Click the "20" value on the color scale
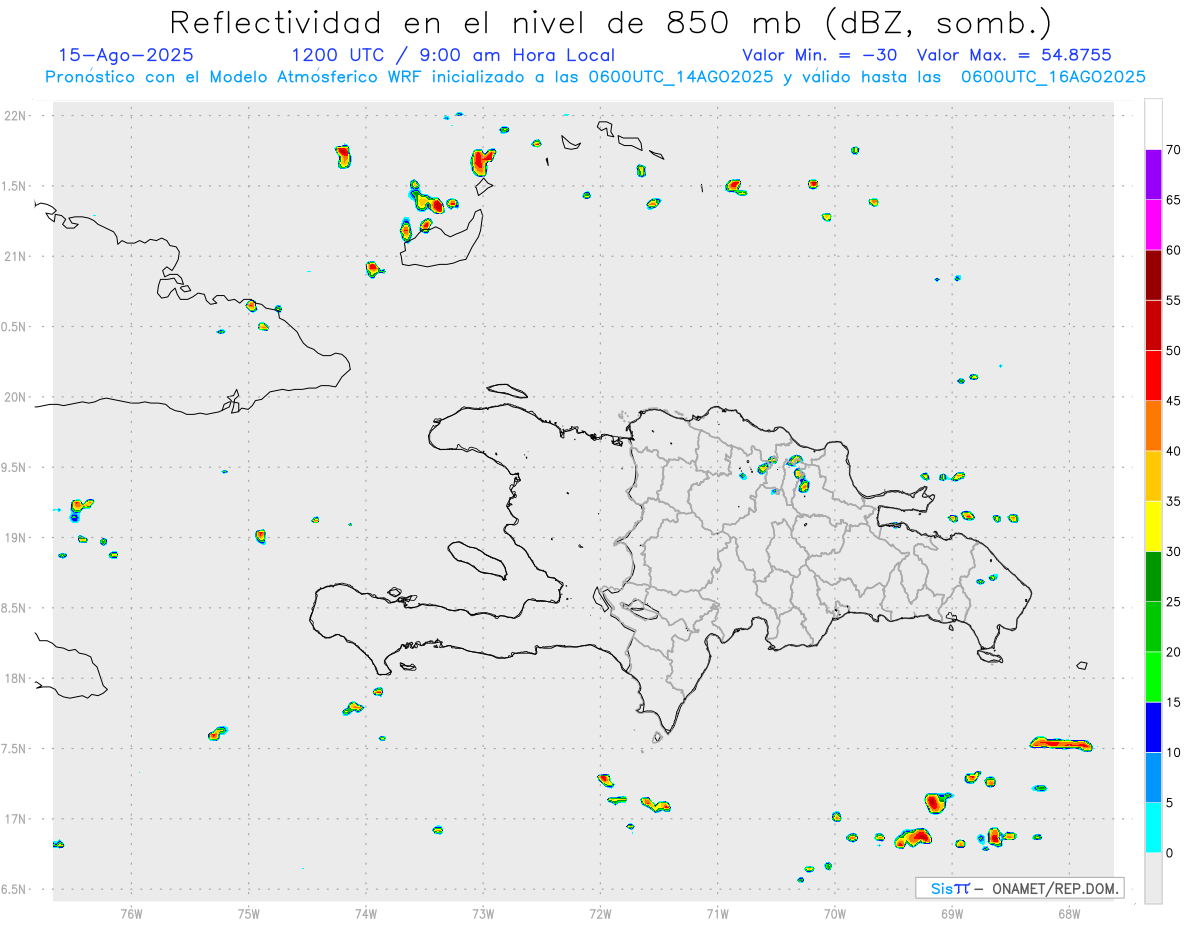Screen dimensions: 1200x927 (1173, 652)
